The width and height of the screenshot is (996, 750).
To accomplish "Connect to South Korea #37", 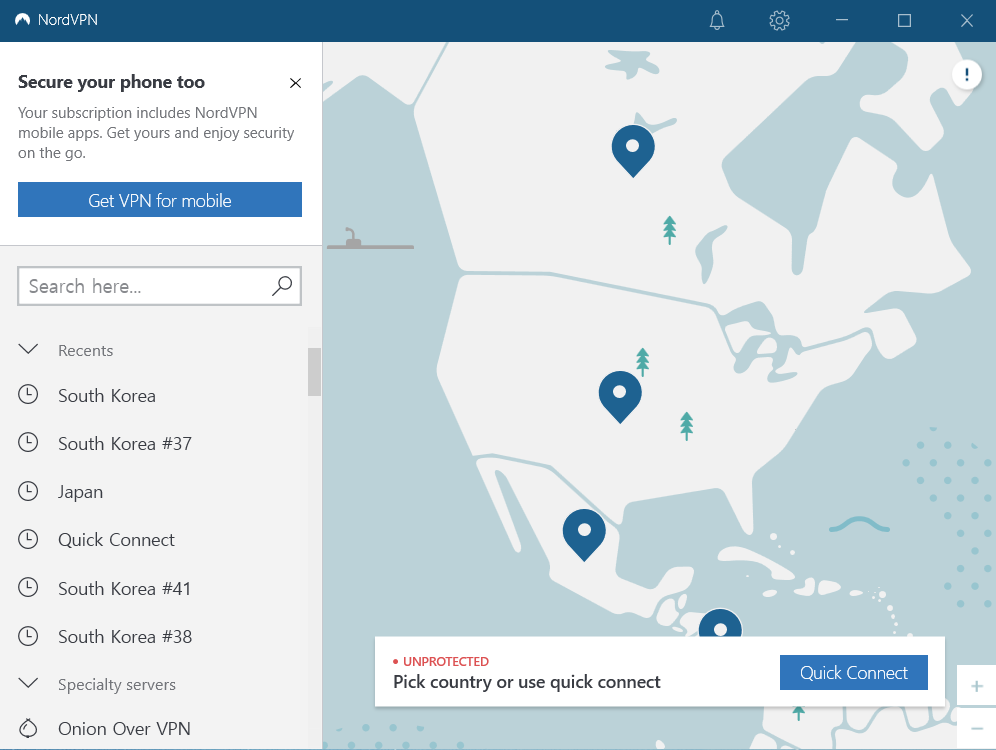I will 124,443.
